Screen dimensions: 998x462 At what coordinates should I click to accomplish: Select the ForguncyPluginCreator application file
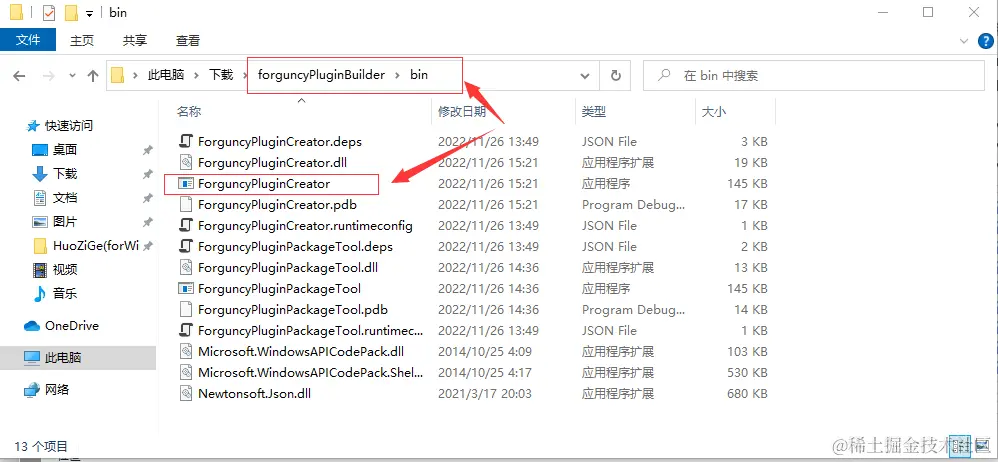coord(264,183)
